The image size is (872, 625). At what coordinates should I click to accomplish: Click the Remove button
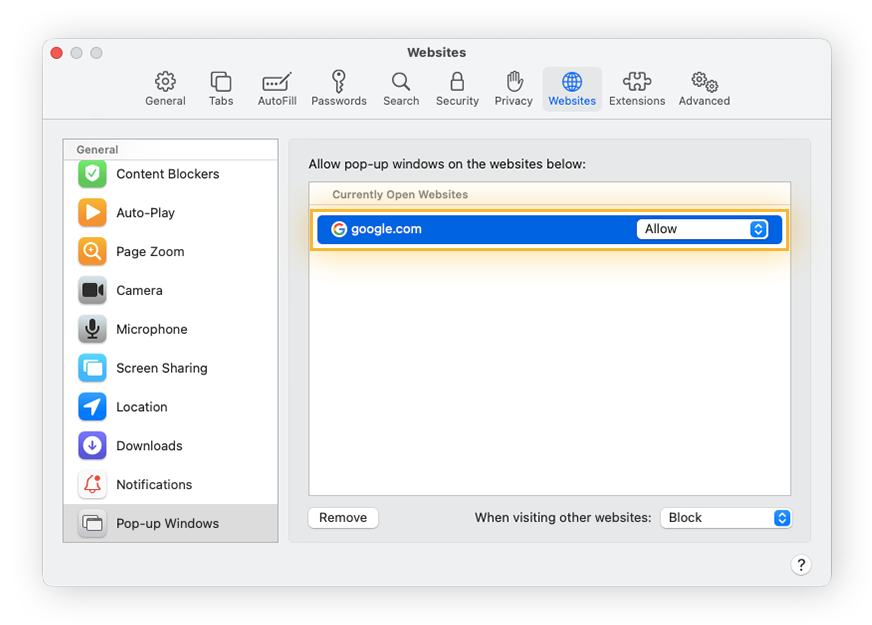coord(343,518)
